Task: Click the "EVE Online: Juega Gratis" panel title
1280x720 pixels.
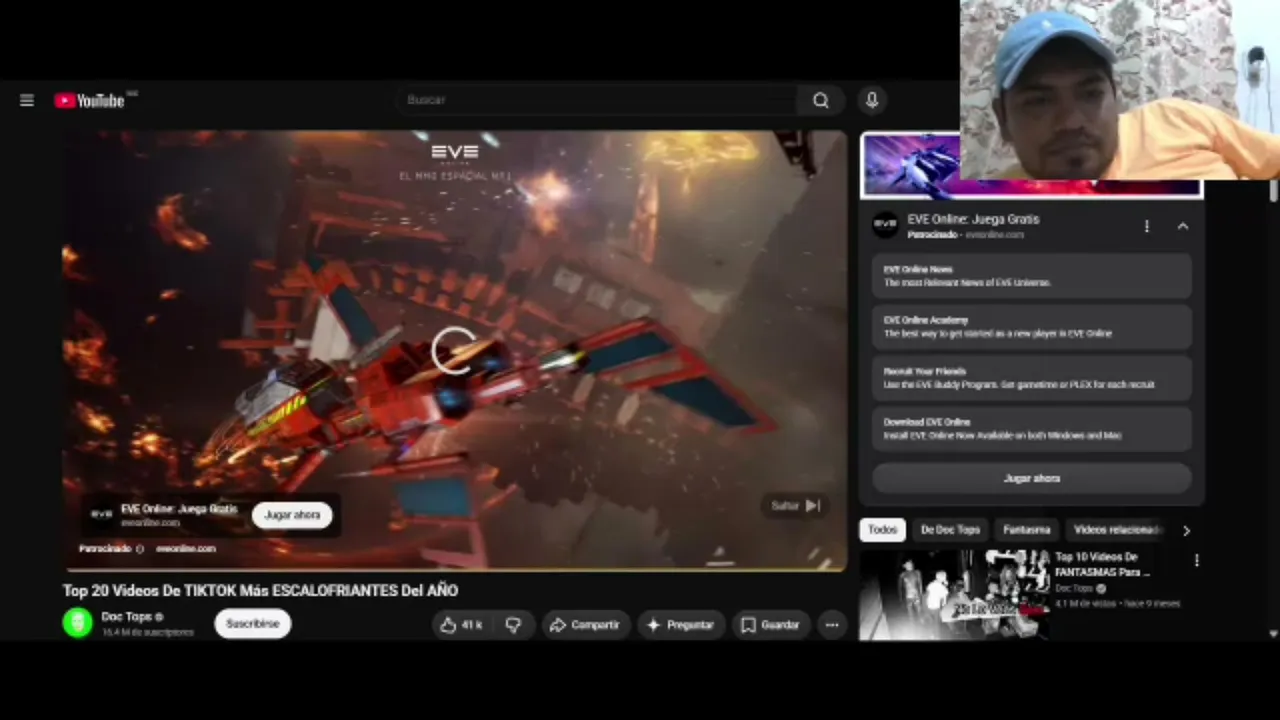Action: point(973,219)
